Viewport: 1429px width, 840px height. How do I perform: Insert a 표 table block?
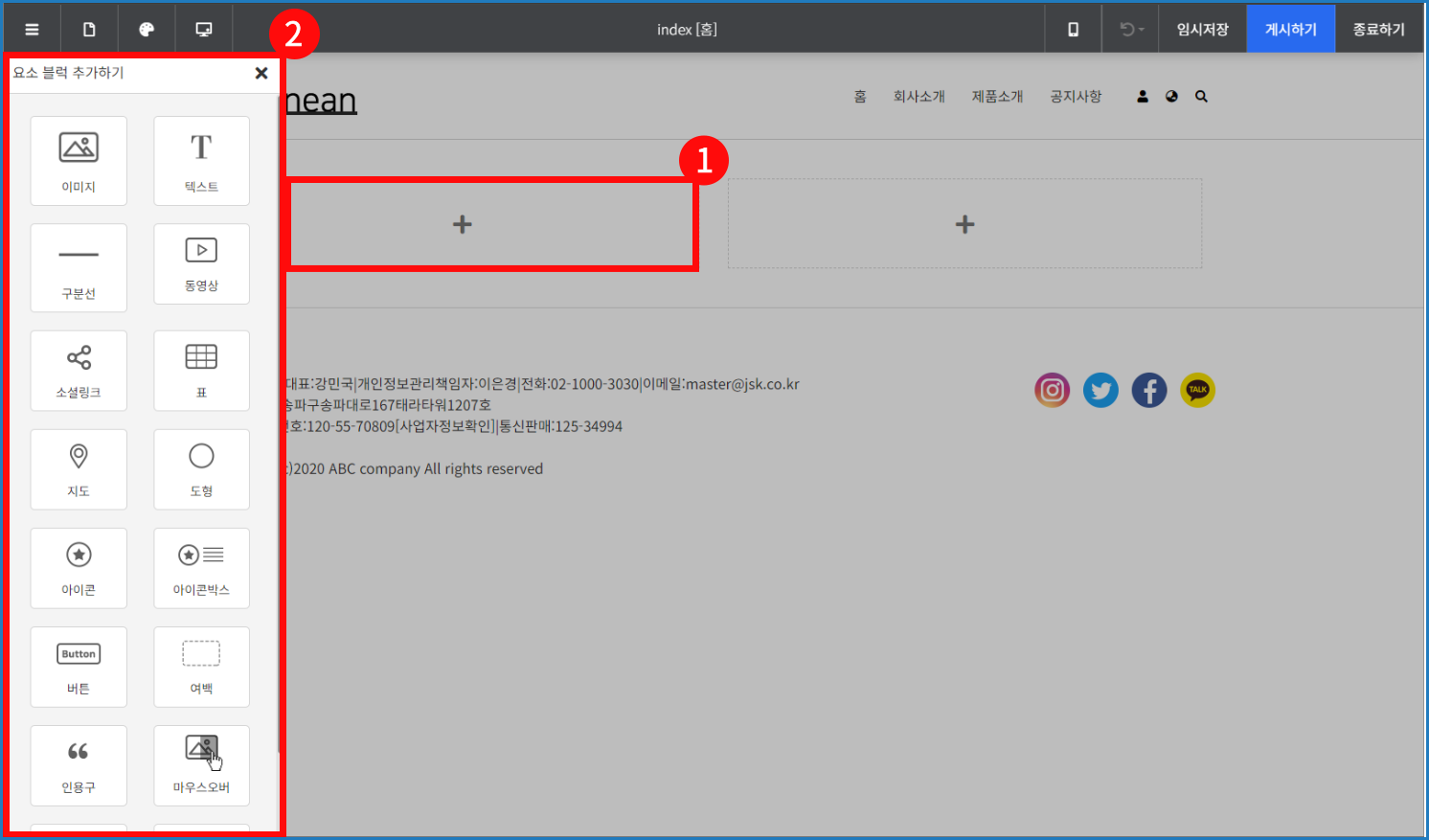[201, 371]
